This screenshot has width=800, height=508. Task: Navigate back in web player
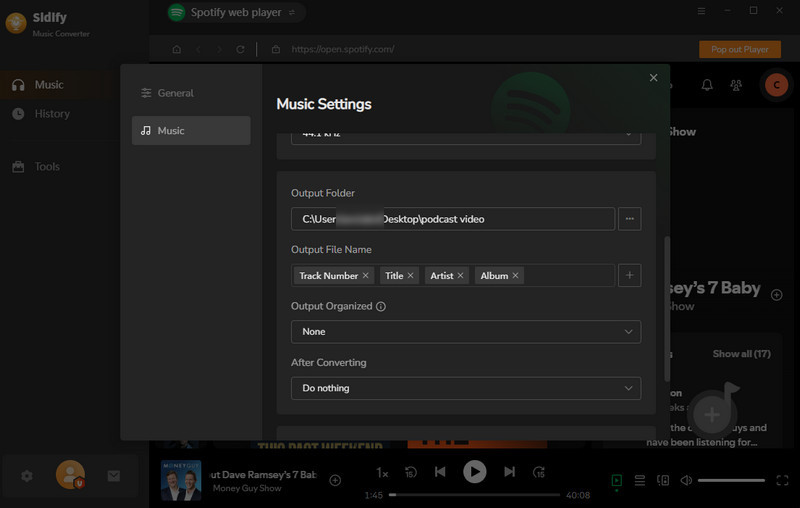point(198,49)
